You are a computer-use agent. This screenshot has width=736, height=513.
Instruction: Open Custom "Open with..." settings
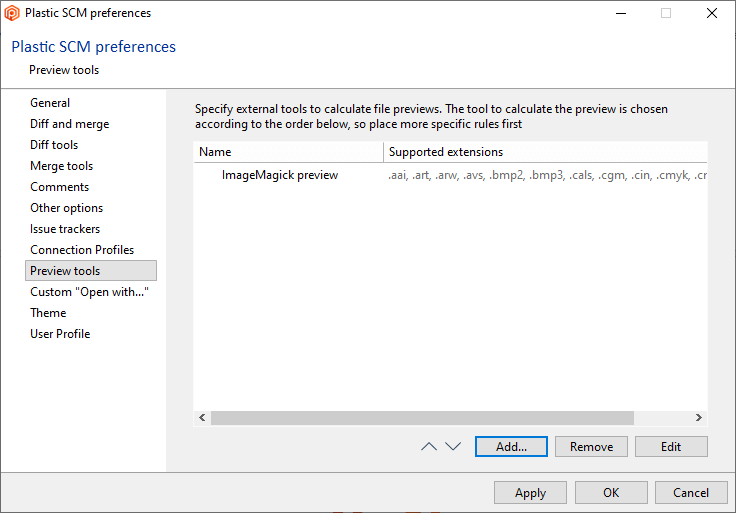(x=89, y=292)
